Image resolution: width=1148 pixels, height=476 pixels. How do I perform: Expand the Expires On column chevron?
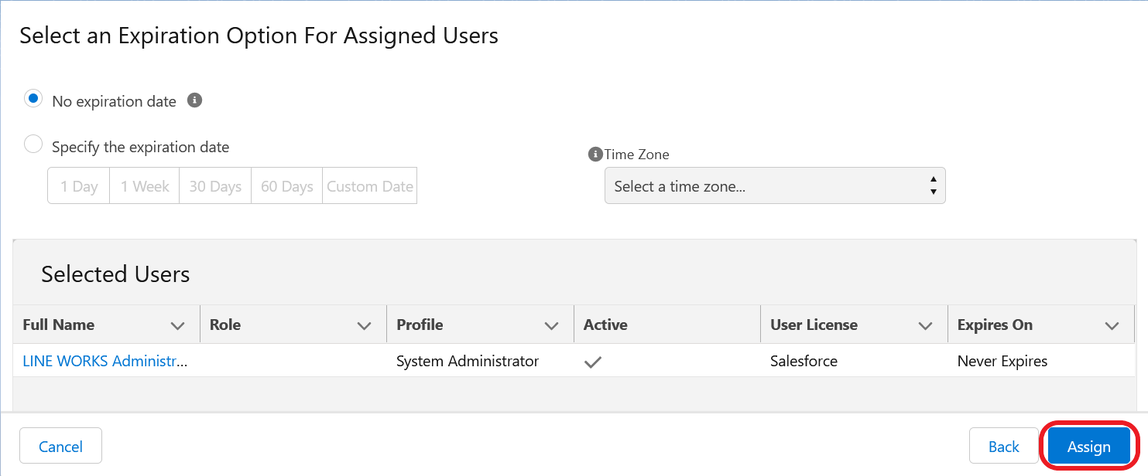point(1112,326)
